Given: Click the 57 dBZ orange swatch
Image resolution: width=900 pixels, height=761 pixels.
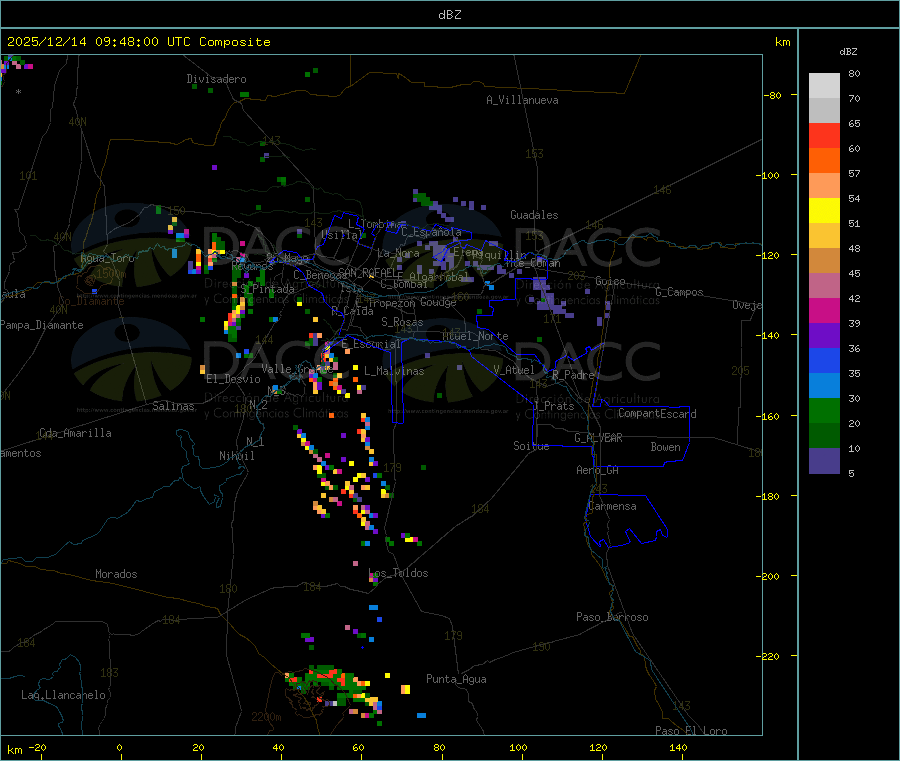Looking at the screenshot, I should [x=824, y=161].
